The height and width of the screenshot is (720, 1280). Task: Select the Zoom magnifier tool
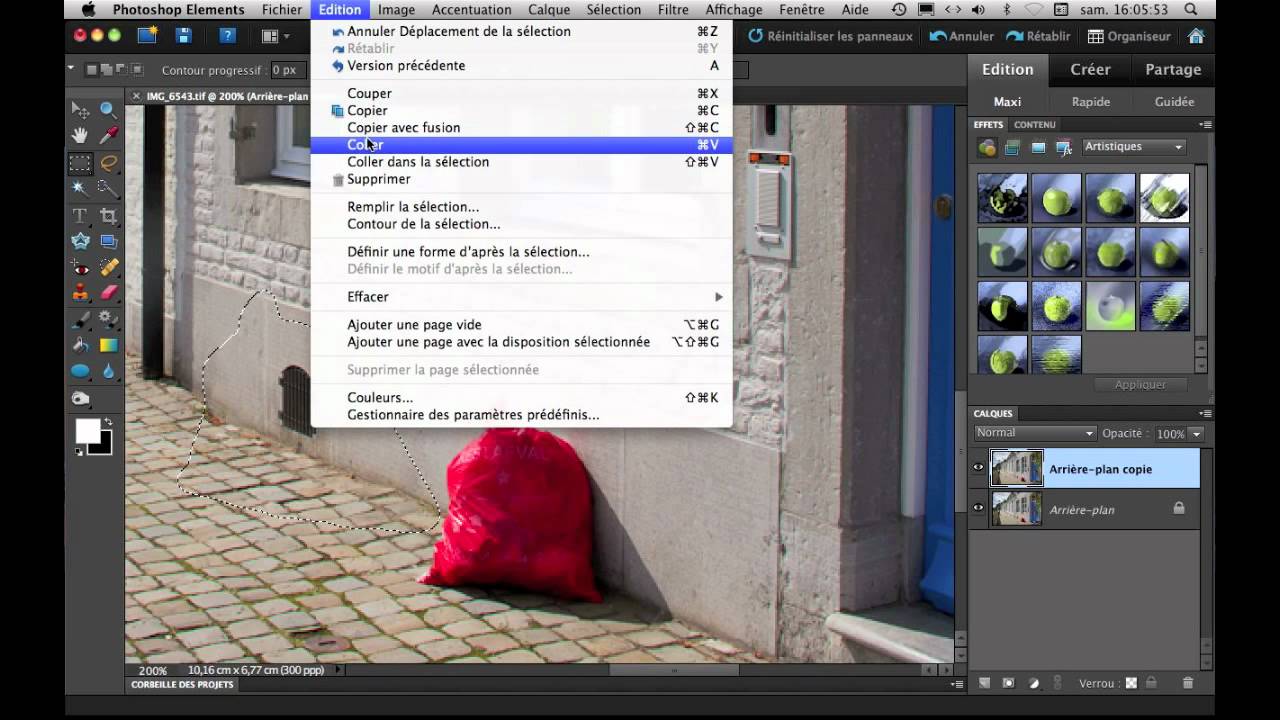[x=108, y=110]
